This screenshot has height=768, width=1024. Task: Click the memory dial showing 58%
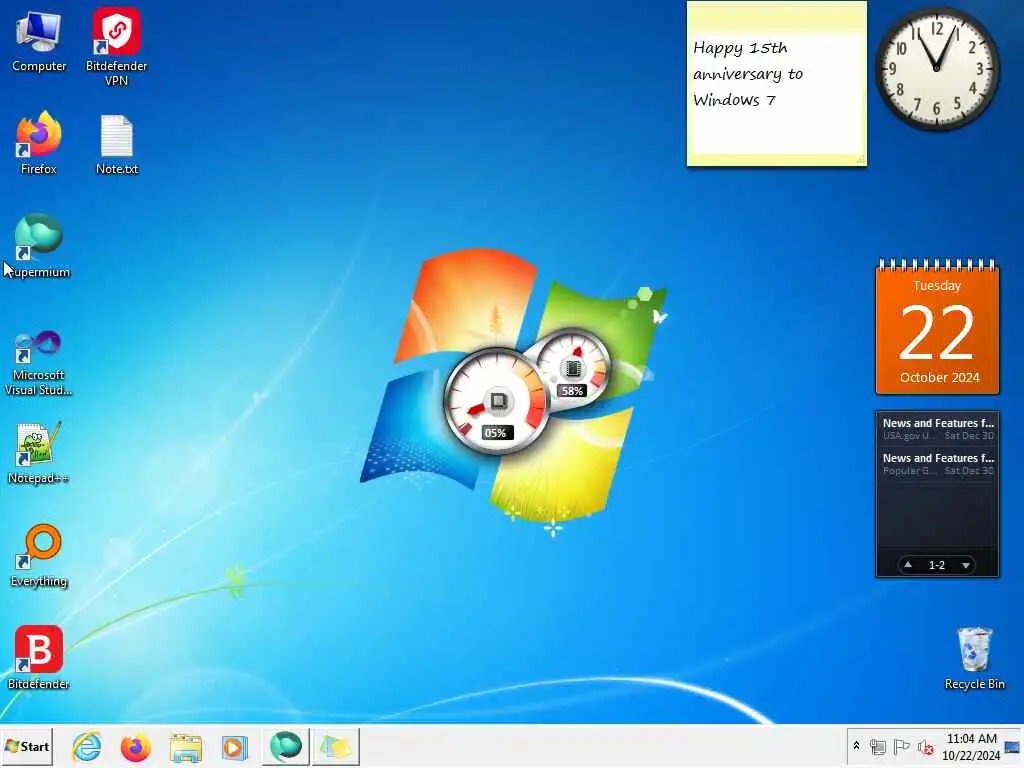[x=573, y=367]
